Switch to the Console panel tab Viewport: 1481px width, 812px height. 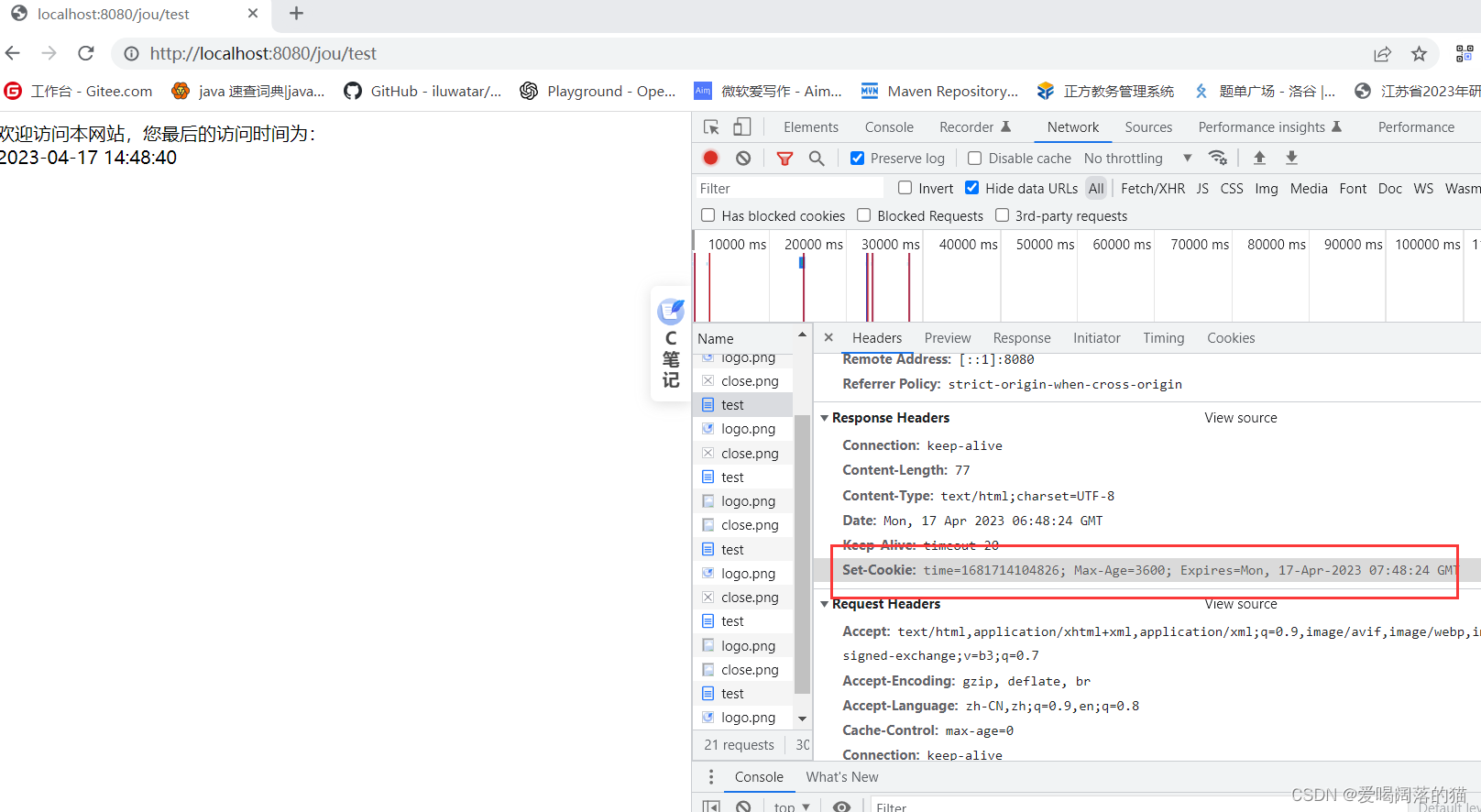[x=889, y=127]
